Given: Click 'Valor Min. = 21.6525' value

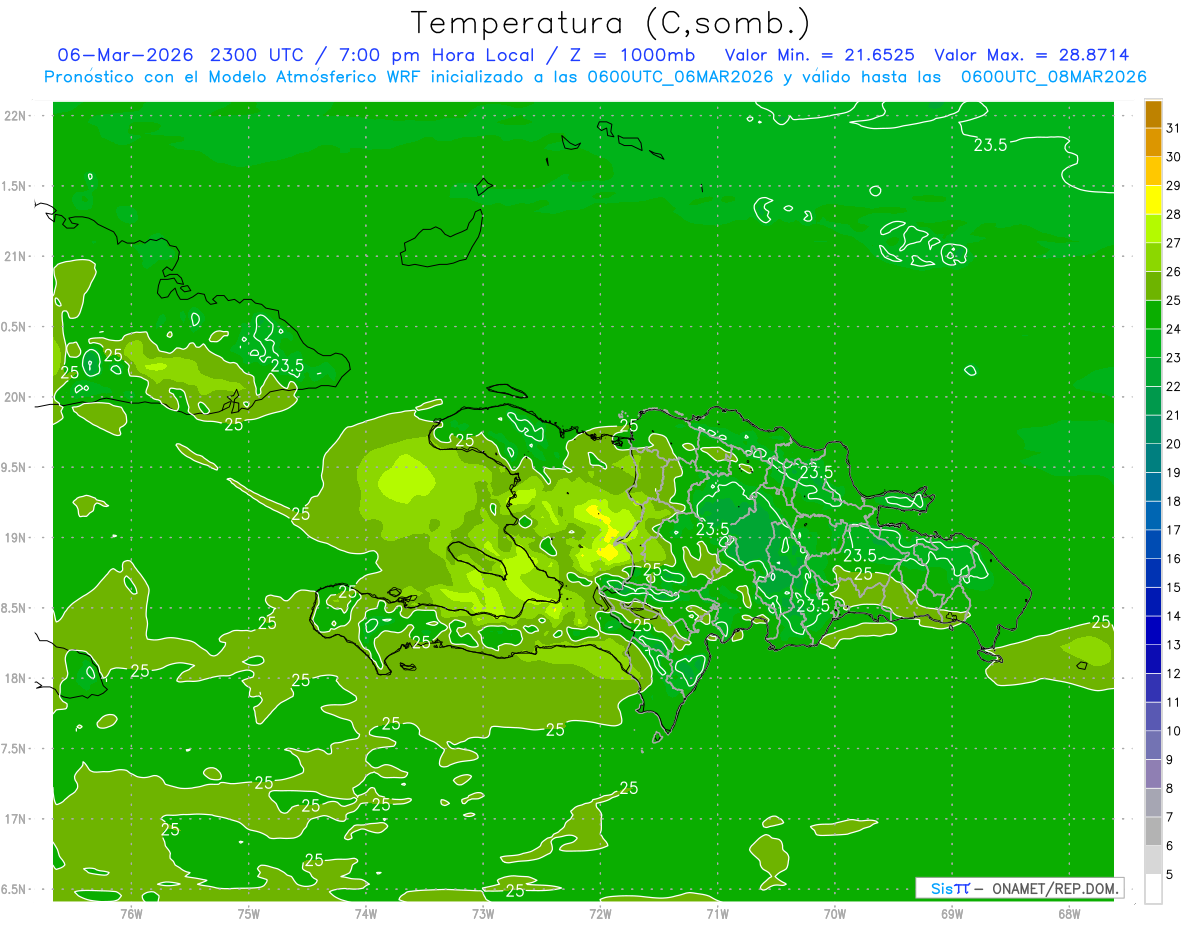Looking at the screenshot, I should point(819,55).
